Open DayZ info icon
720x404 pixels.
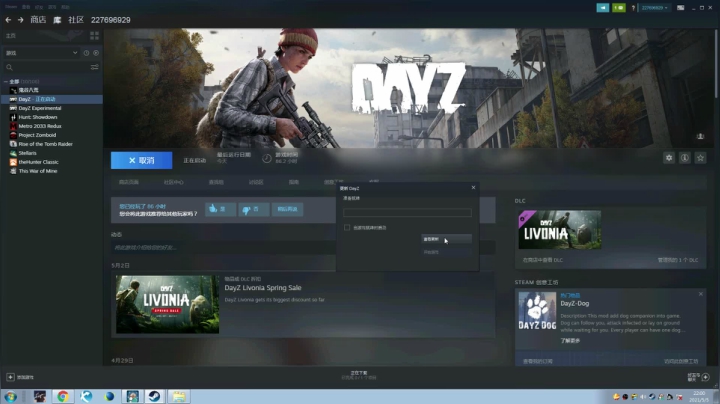685,158
